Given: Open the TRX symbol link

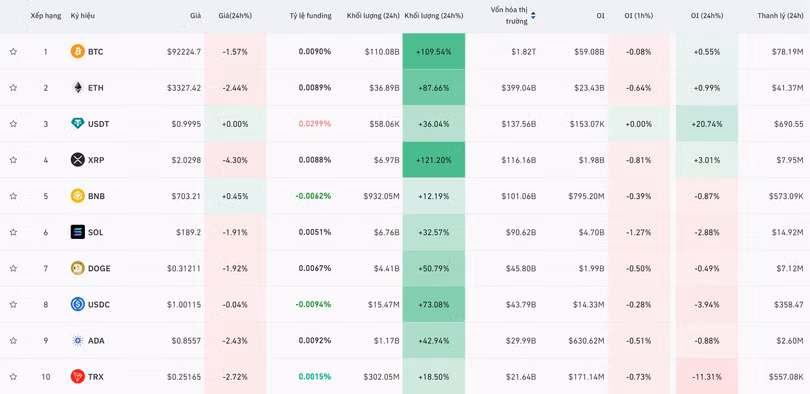Looking at the screenshot, I should point(96,377).
